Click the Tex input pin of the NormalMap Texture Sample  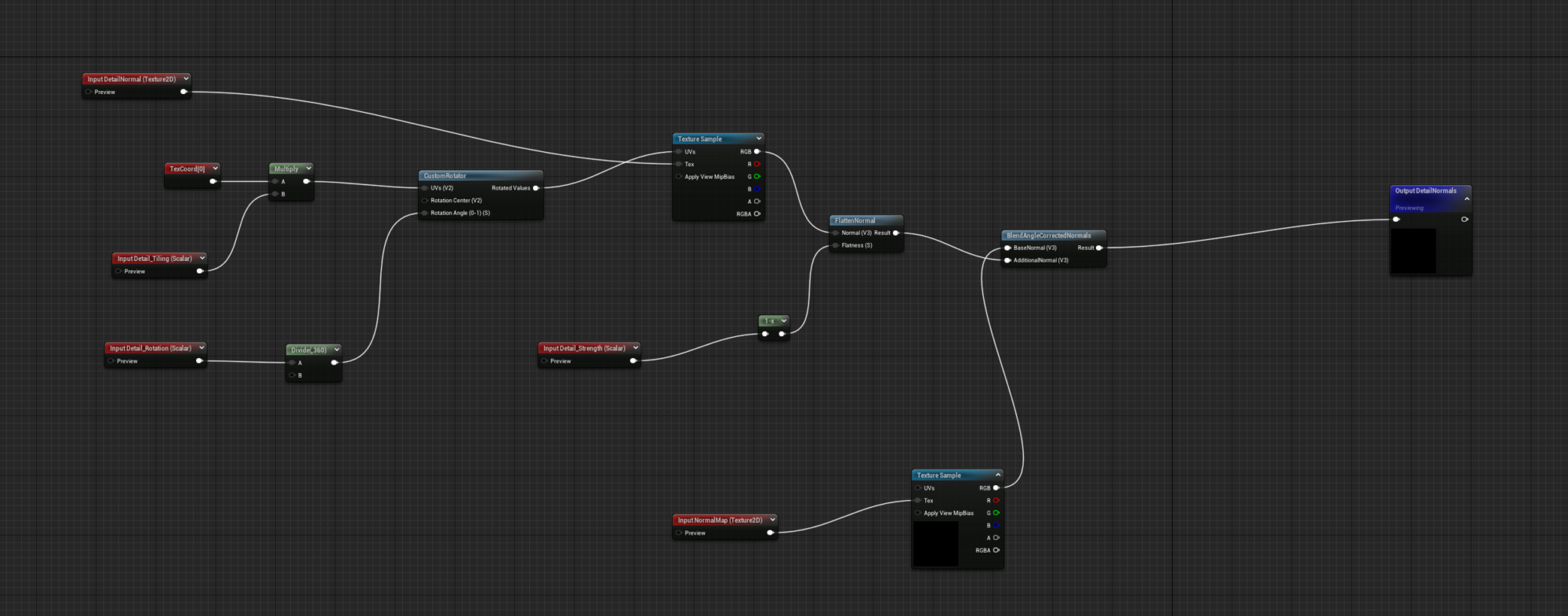click(918, 500)
